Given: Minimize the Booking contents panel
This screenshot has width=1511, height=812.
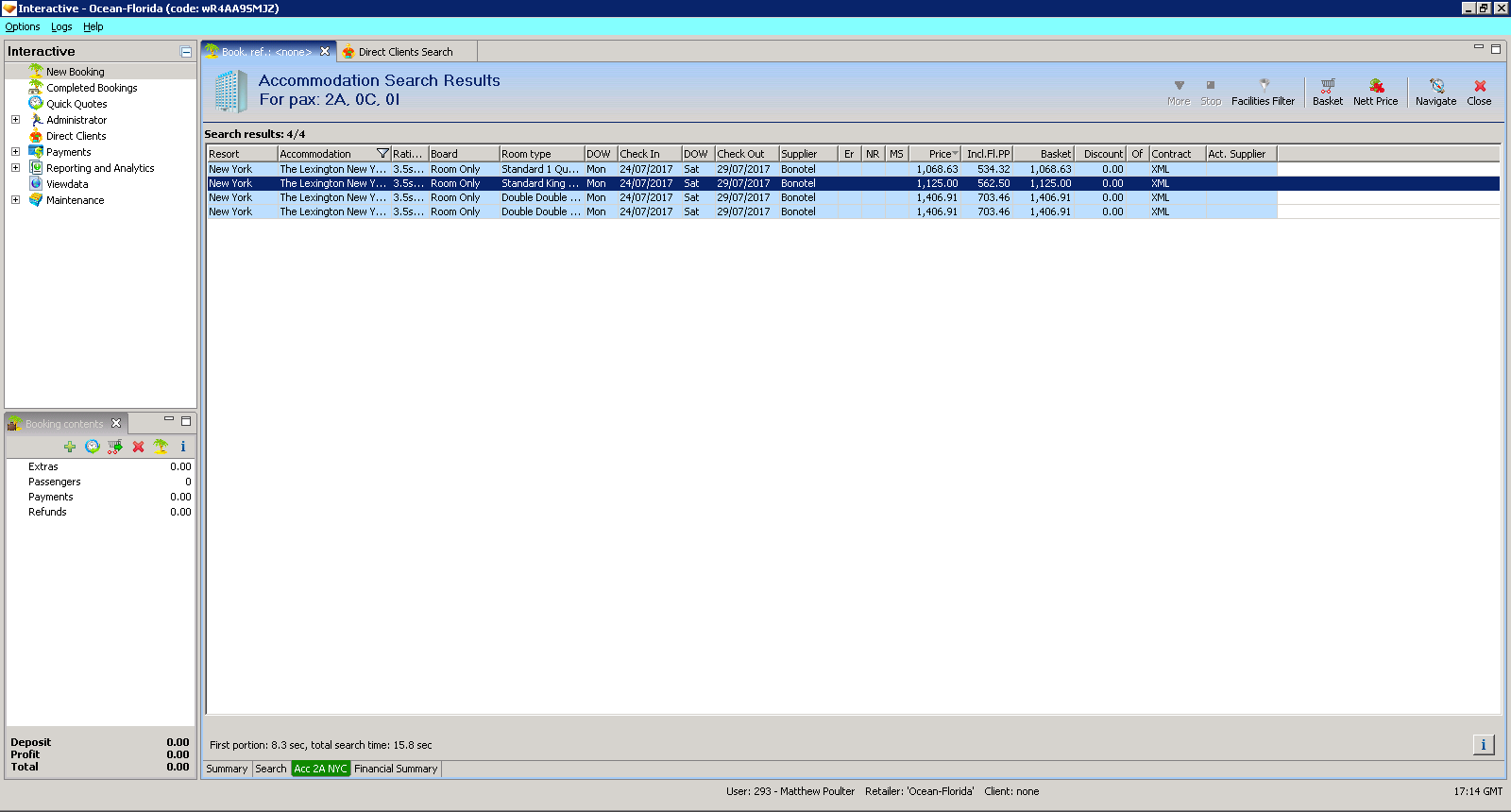Looking at the screenshot, I should pos(169,419).
